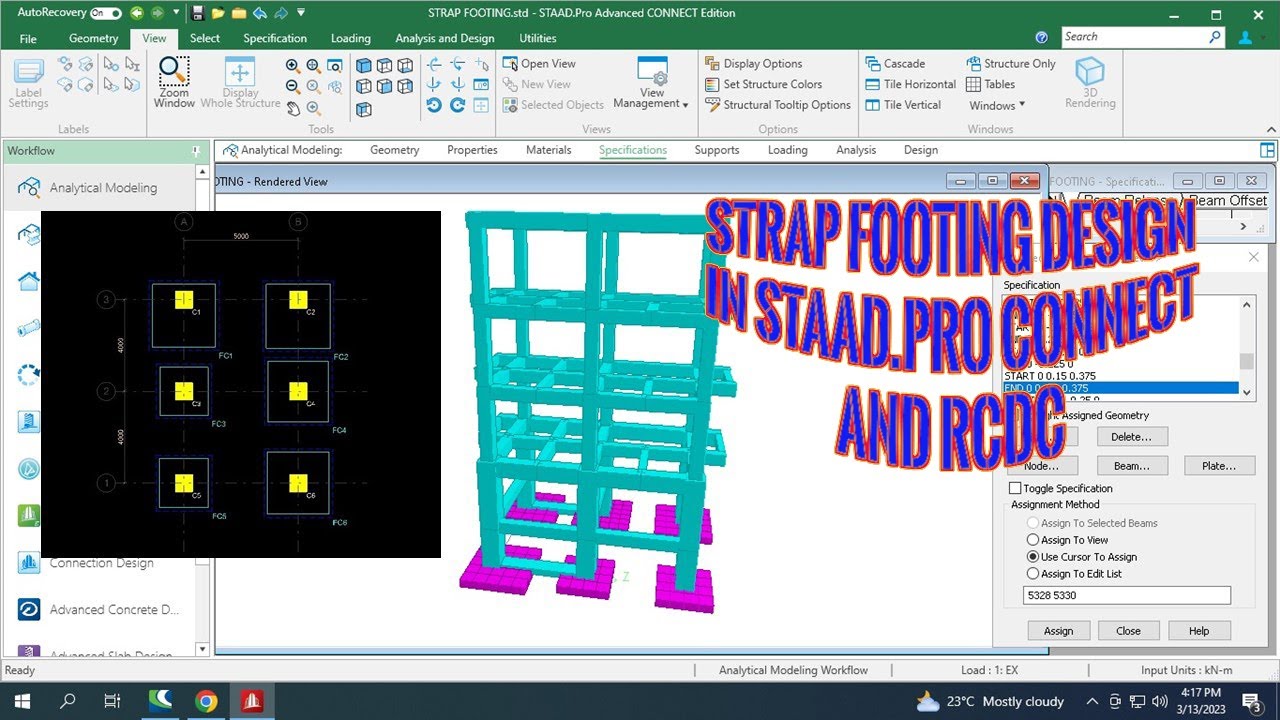Tile windows horizontally

910,85
